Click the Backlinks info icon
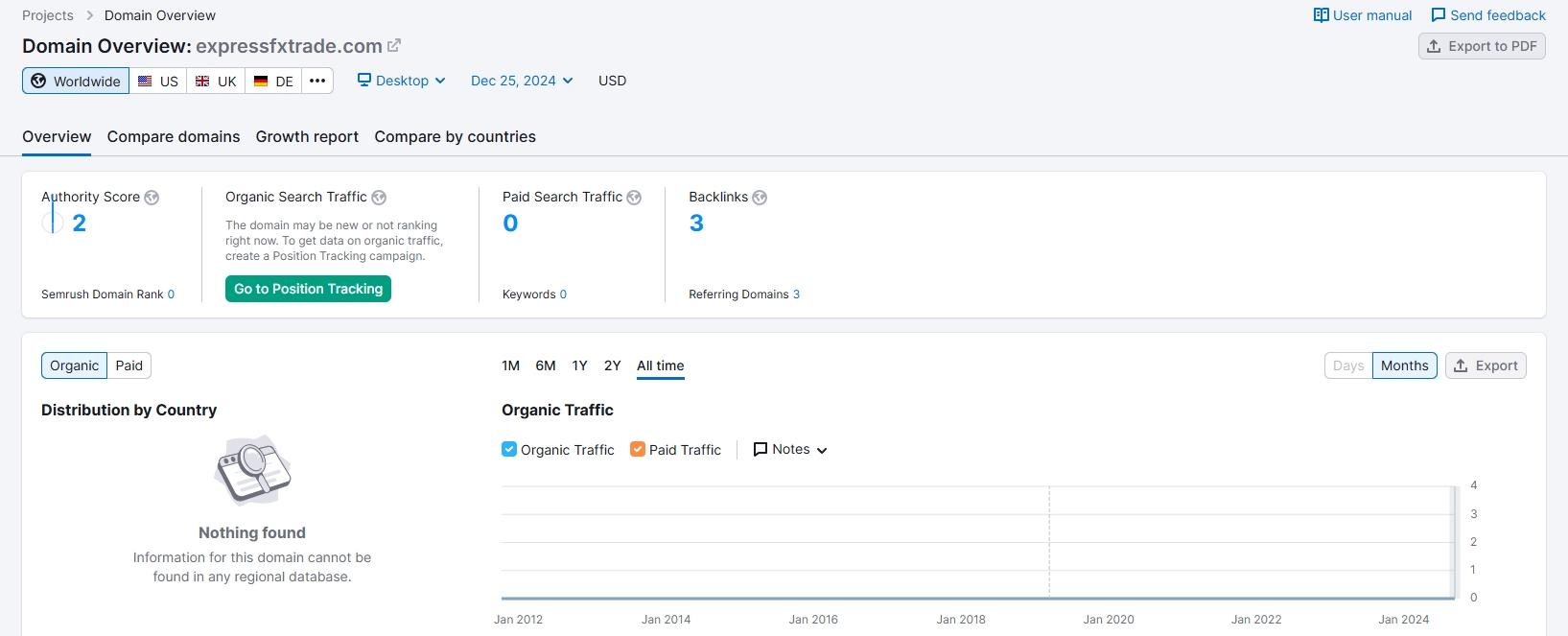Image resolution: width=1568 pixels, height=636 pixels. (760, 198)
